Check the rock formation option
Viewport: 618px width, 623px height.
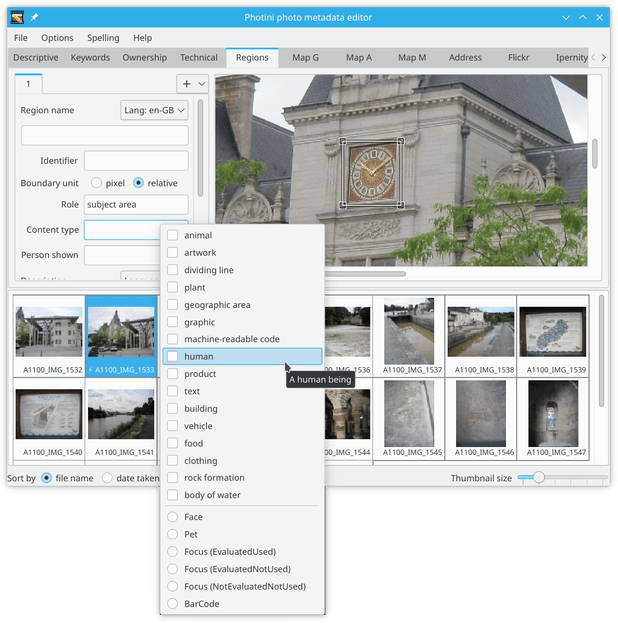172,478
